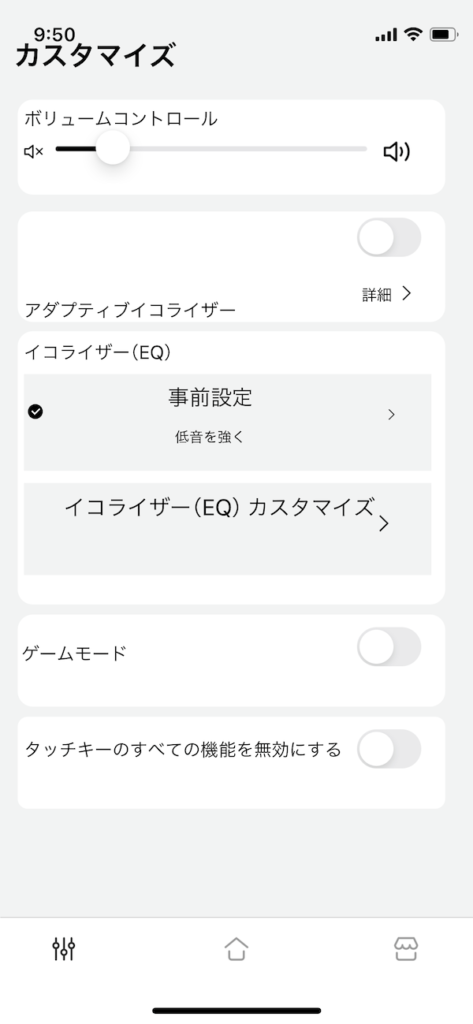Tap the checkmark beside 事前設定
Image resolution: width=473 pixels, height=1024 pixels.
pyautogui.click(x=36, y=411)
